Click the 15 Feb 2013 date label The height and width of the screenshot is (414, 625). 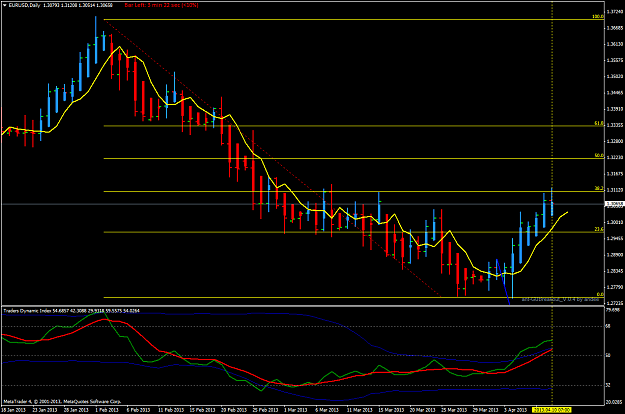tap(202, 410)
